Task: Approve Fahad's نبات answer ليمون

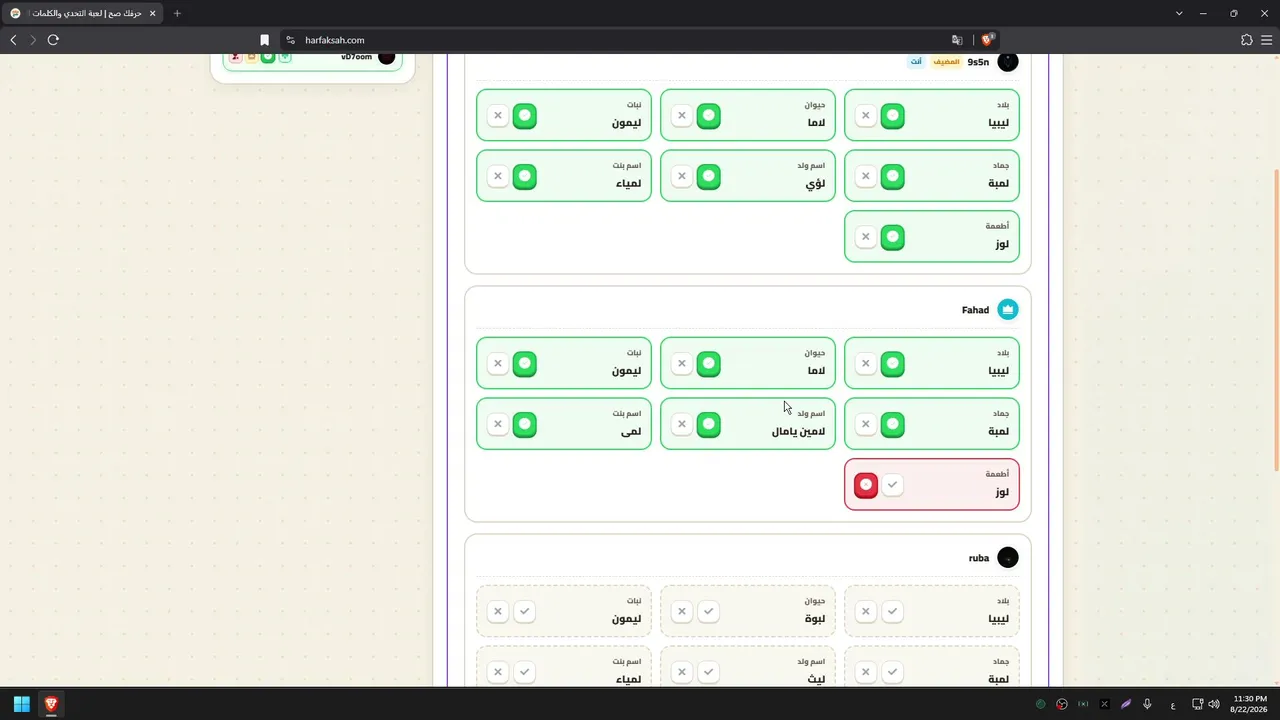Action: pos(524,364)
